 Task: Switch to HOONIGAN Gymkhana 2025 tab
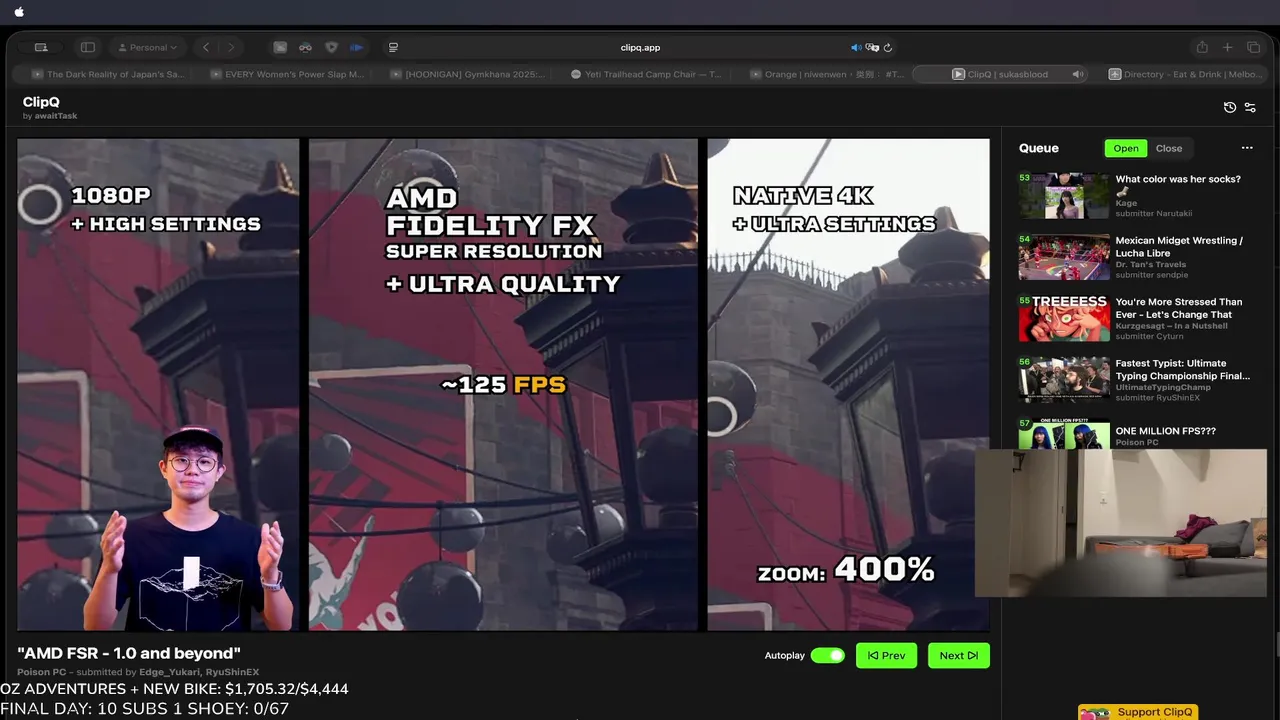tap(468, 74)
